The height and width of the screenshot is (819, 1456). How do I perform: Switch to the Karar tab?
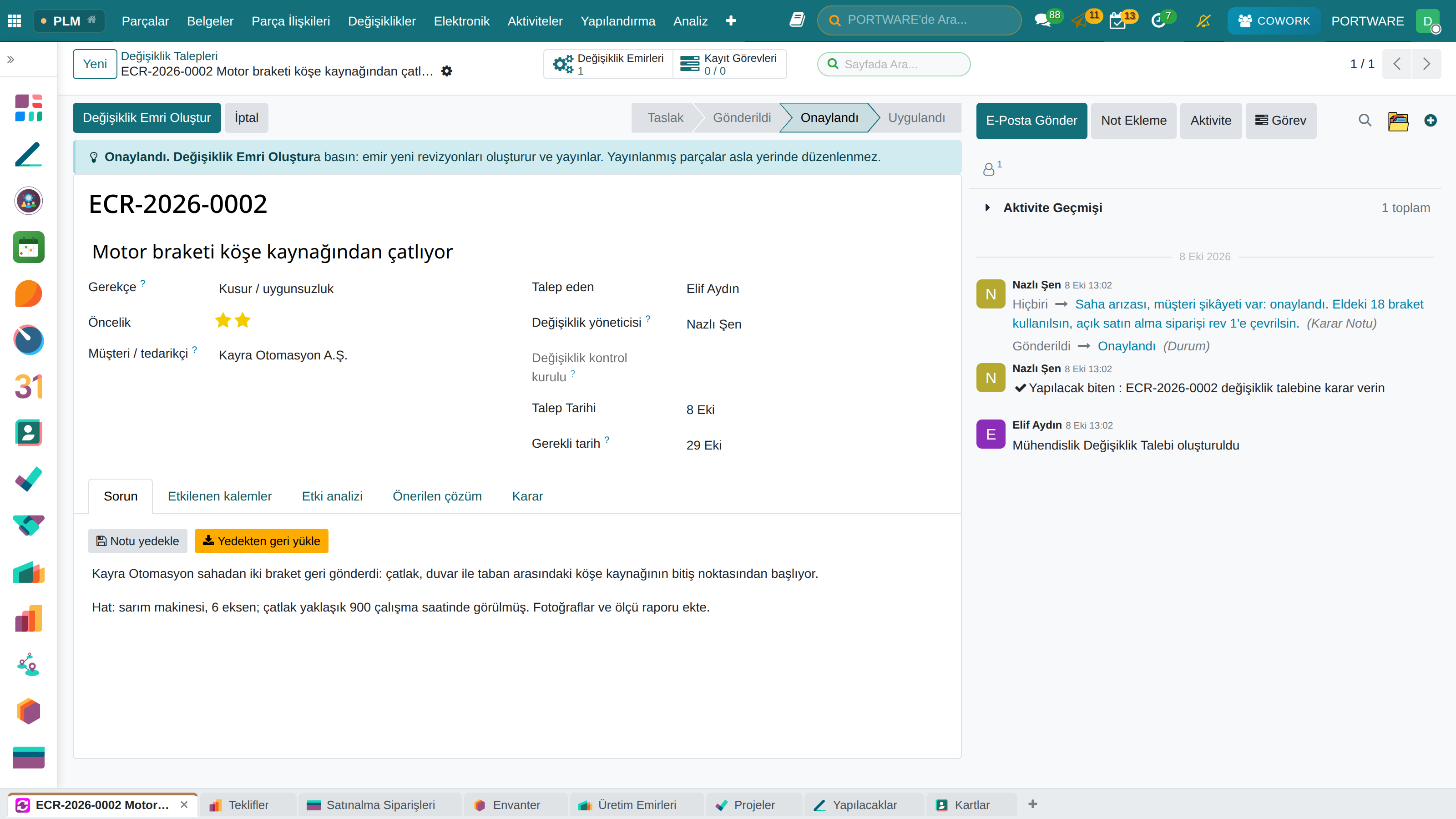point(527,496)
